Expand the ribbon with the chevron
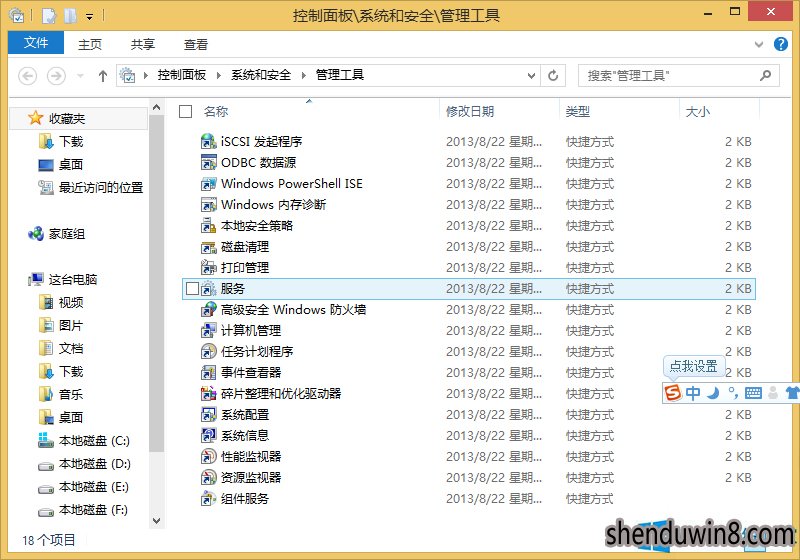 tap(759, 44)
